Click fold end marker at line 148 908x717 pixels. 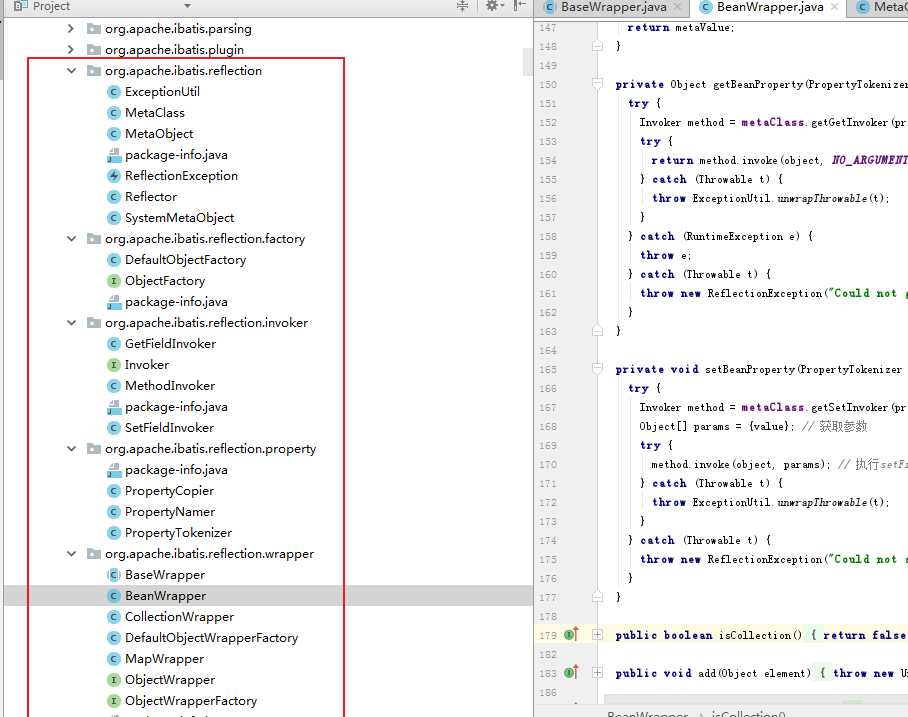point(598,46)
